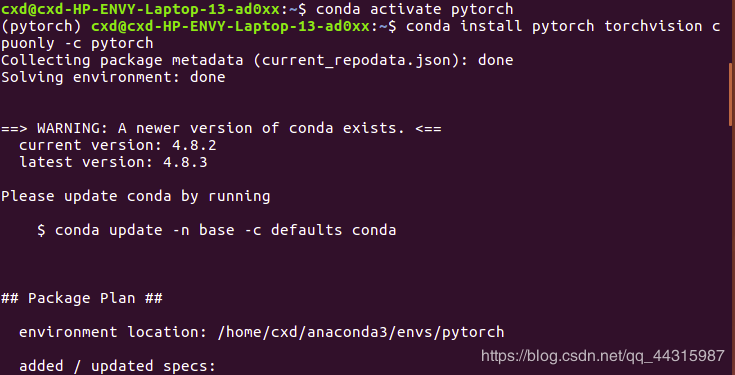Click the 'added / updated specs:' line

117,366
